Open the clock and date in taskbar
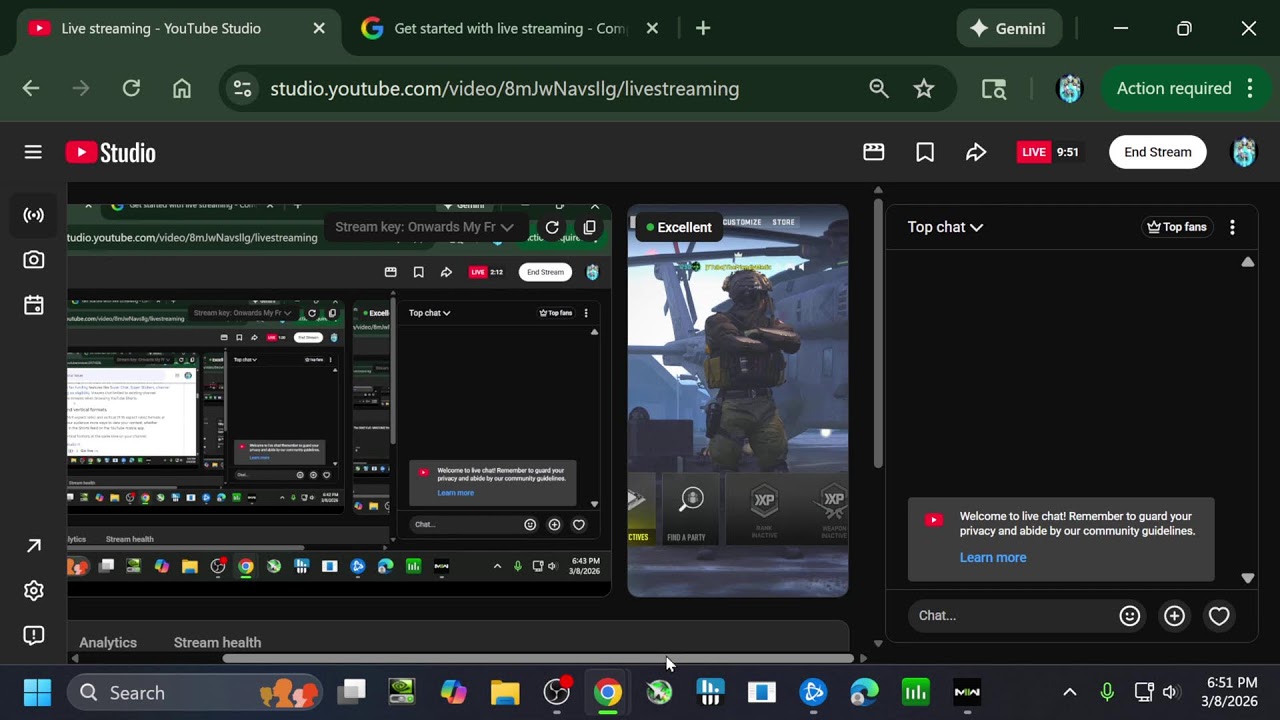 click(x=1231, y=692)
